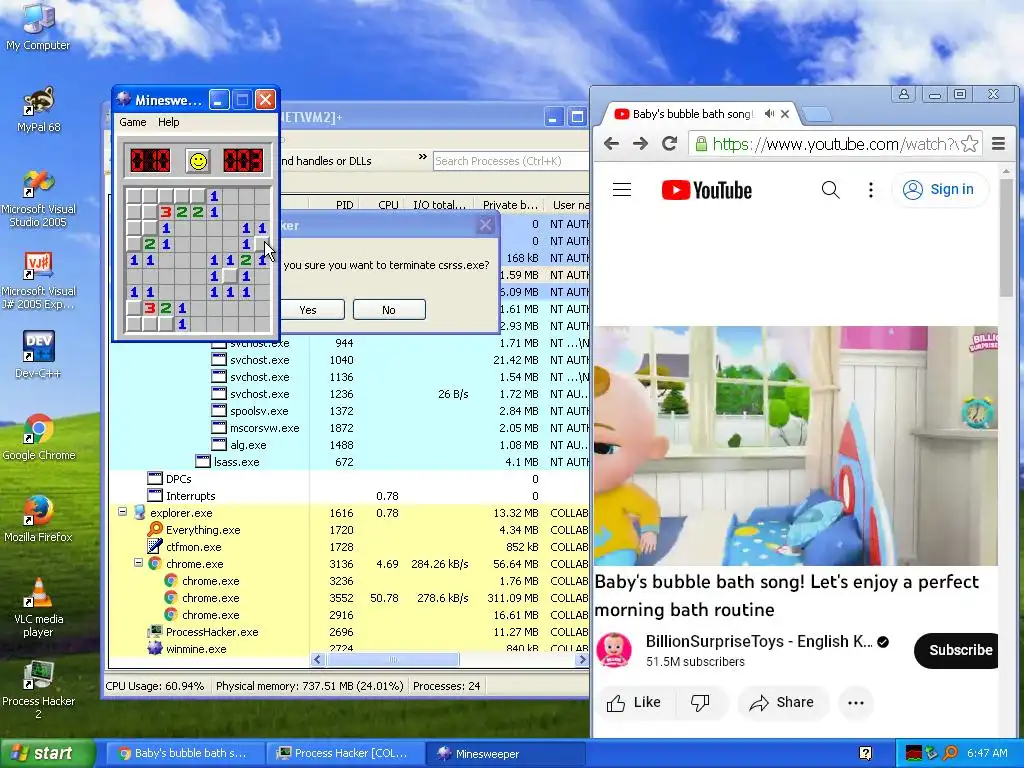1024x768 pixels.
Task: Switch to Baby's bubble bath taskbar button
Action: point(183,754)
